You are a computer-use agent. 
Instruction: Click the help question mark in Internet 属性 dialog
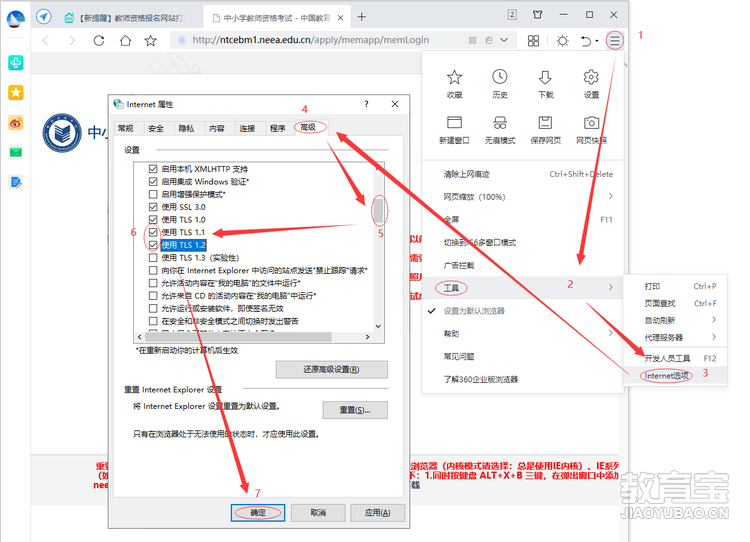[366, 104]
